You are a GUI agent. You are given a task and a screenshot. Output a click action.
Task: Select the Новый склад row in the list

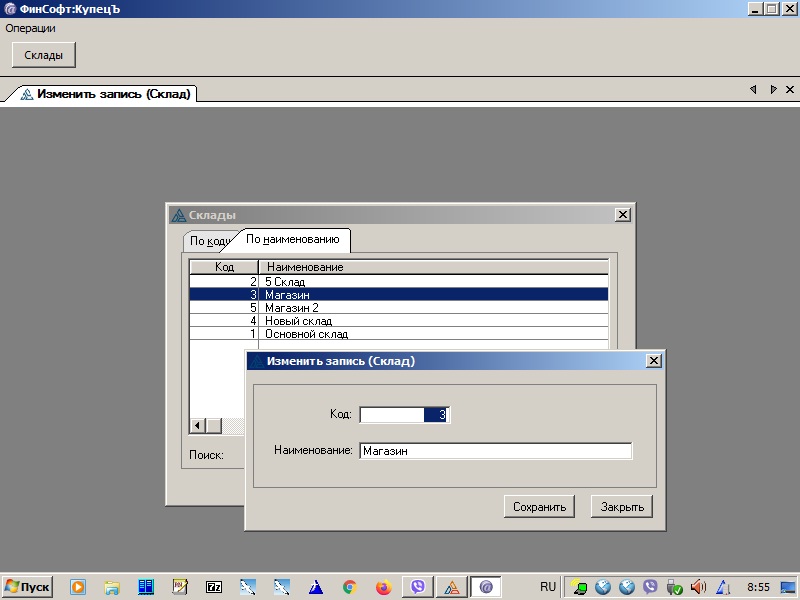300,320
